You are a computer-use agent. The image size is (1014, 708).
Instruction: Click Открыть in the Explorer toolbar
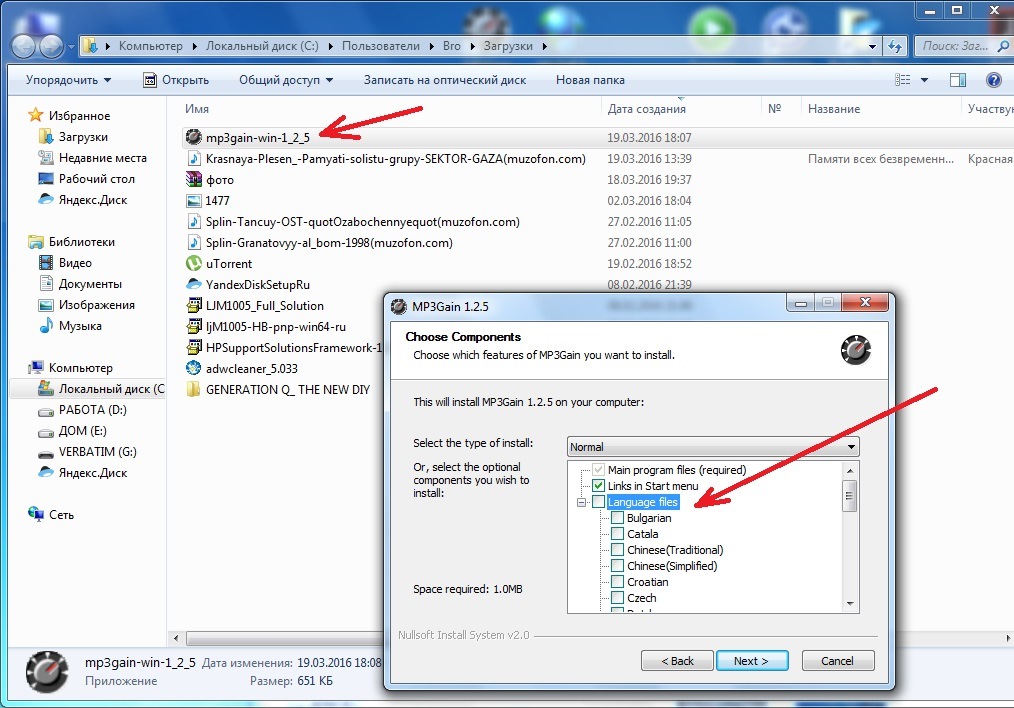(176, 80)
